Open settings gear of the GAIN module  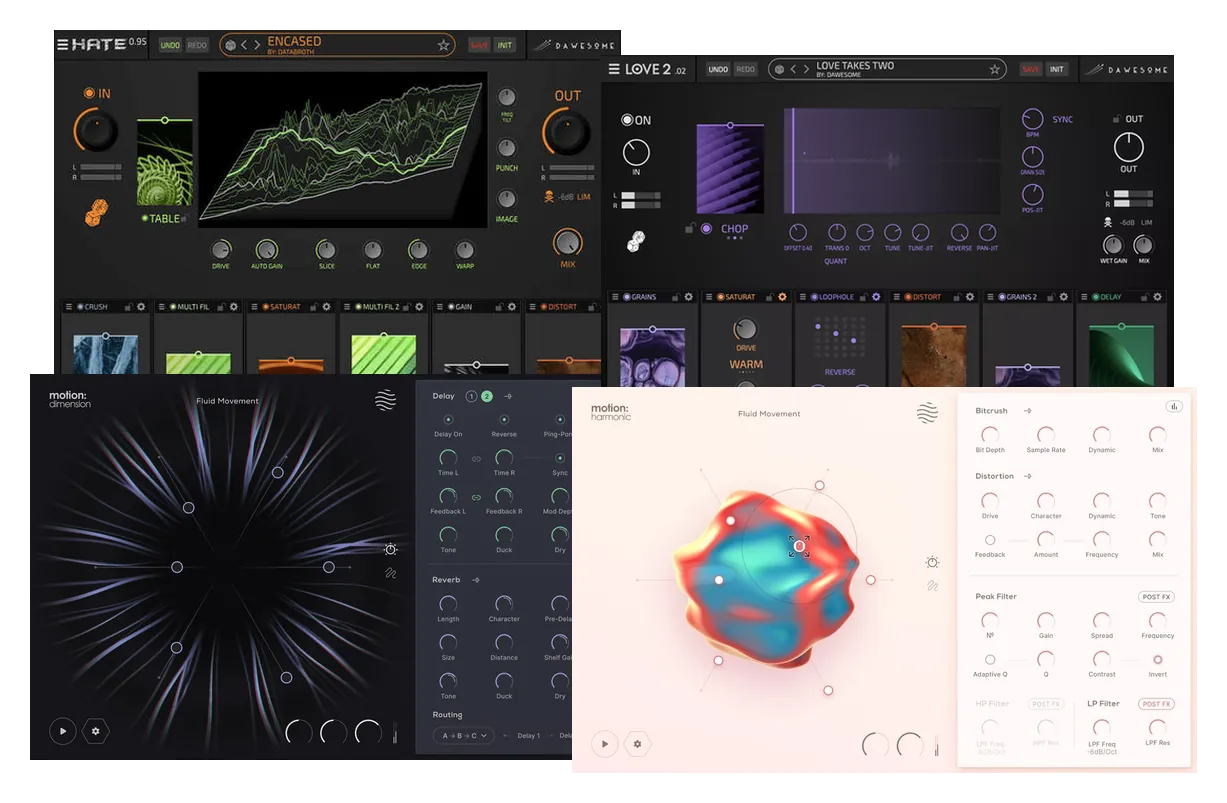(512, 307)
